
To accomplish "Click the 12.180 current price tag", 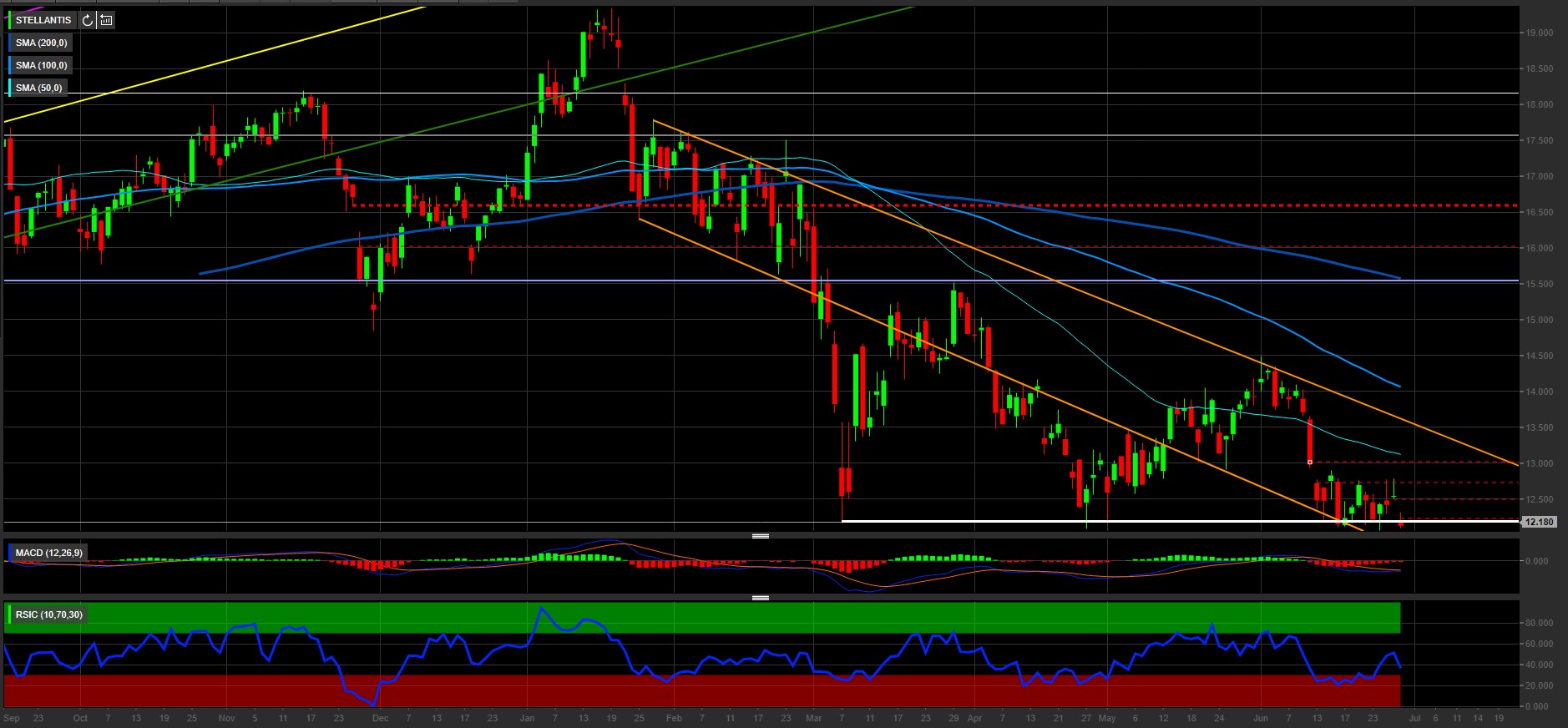I will [x=1538, y=522].
